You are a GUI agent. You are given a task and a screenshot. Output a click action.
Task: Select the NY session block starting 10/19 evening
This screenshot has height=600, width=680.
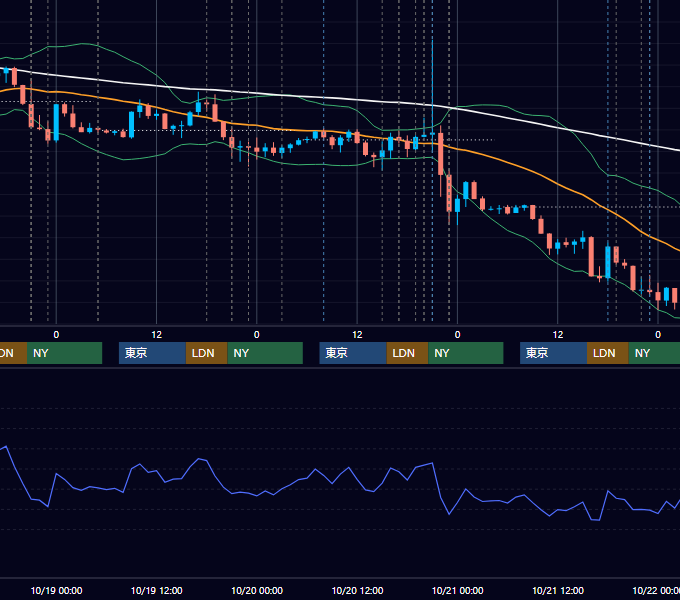[x=265, y=353]
